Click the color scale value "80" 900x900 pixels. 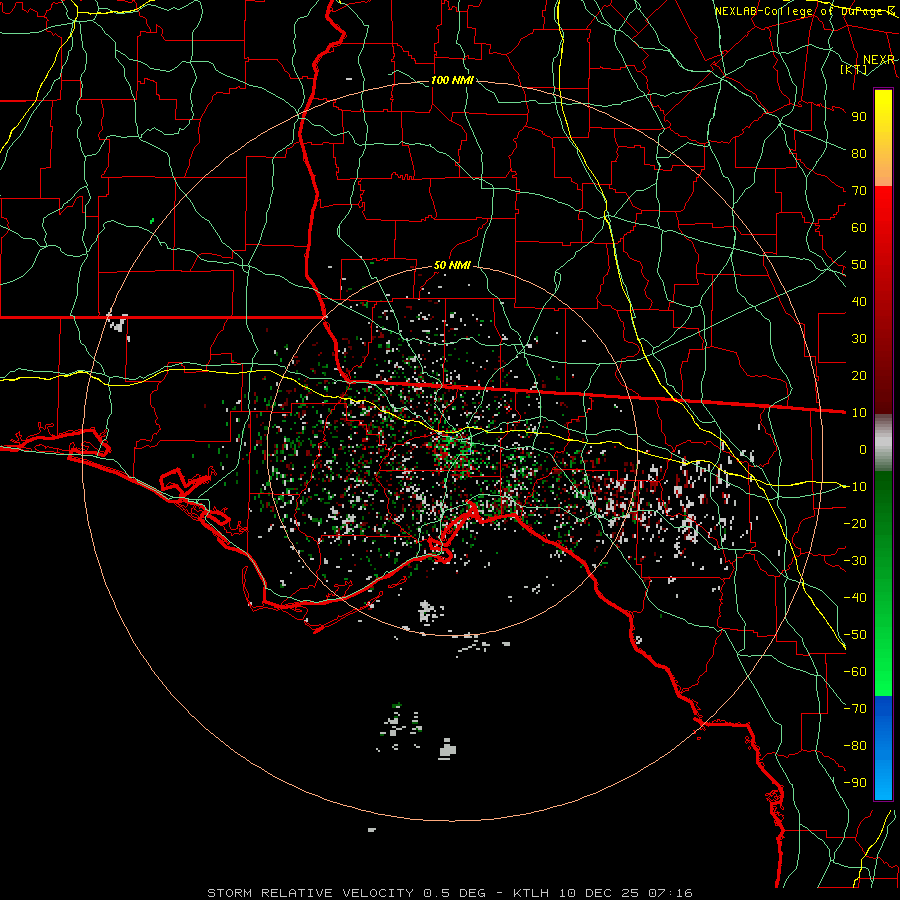(859, 153)
